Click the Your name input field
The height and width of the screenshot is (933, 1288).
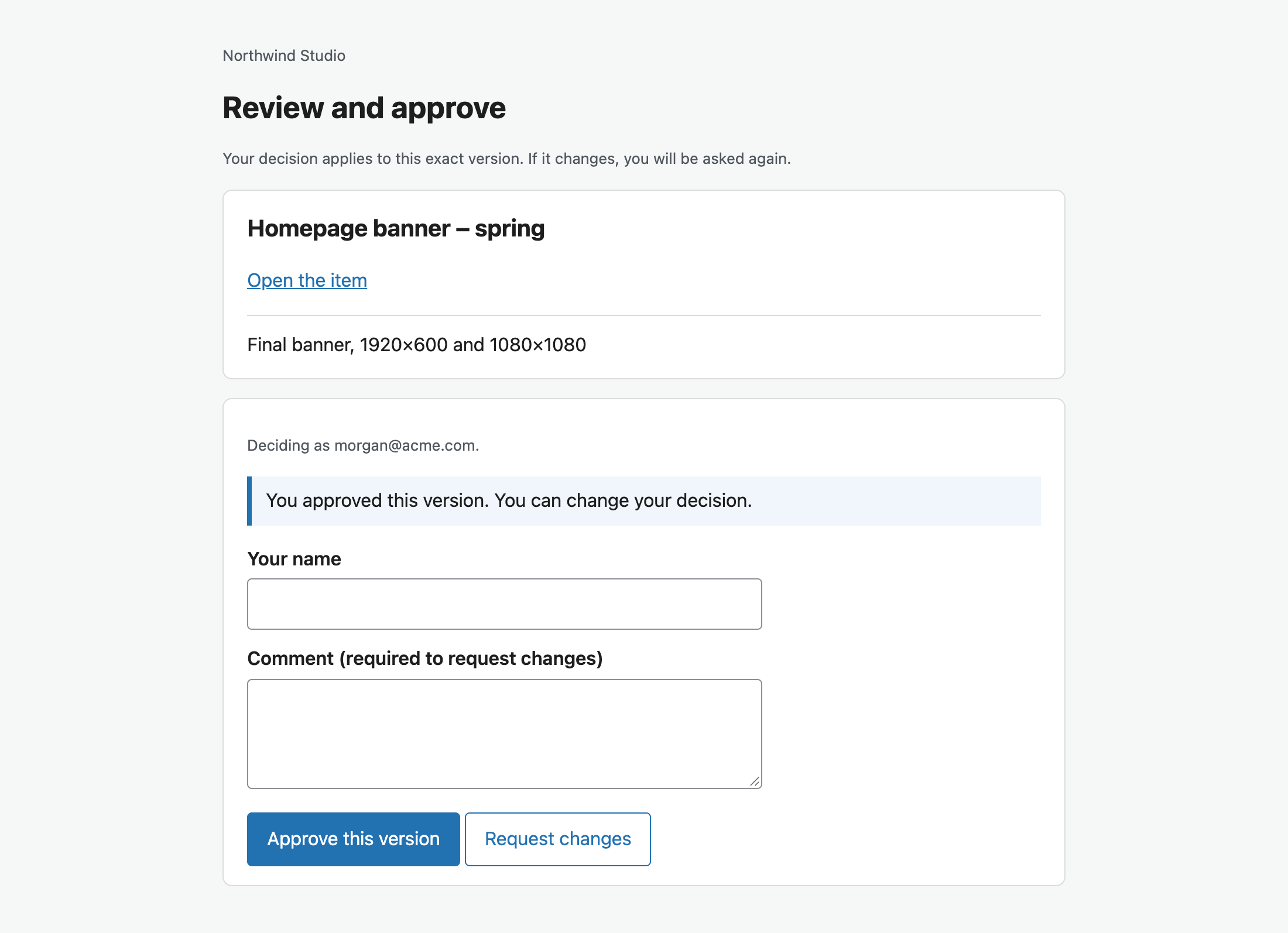(504, 604)
